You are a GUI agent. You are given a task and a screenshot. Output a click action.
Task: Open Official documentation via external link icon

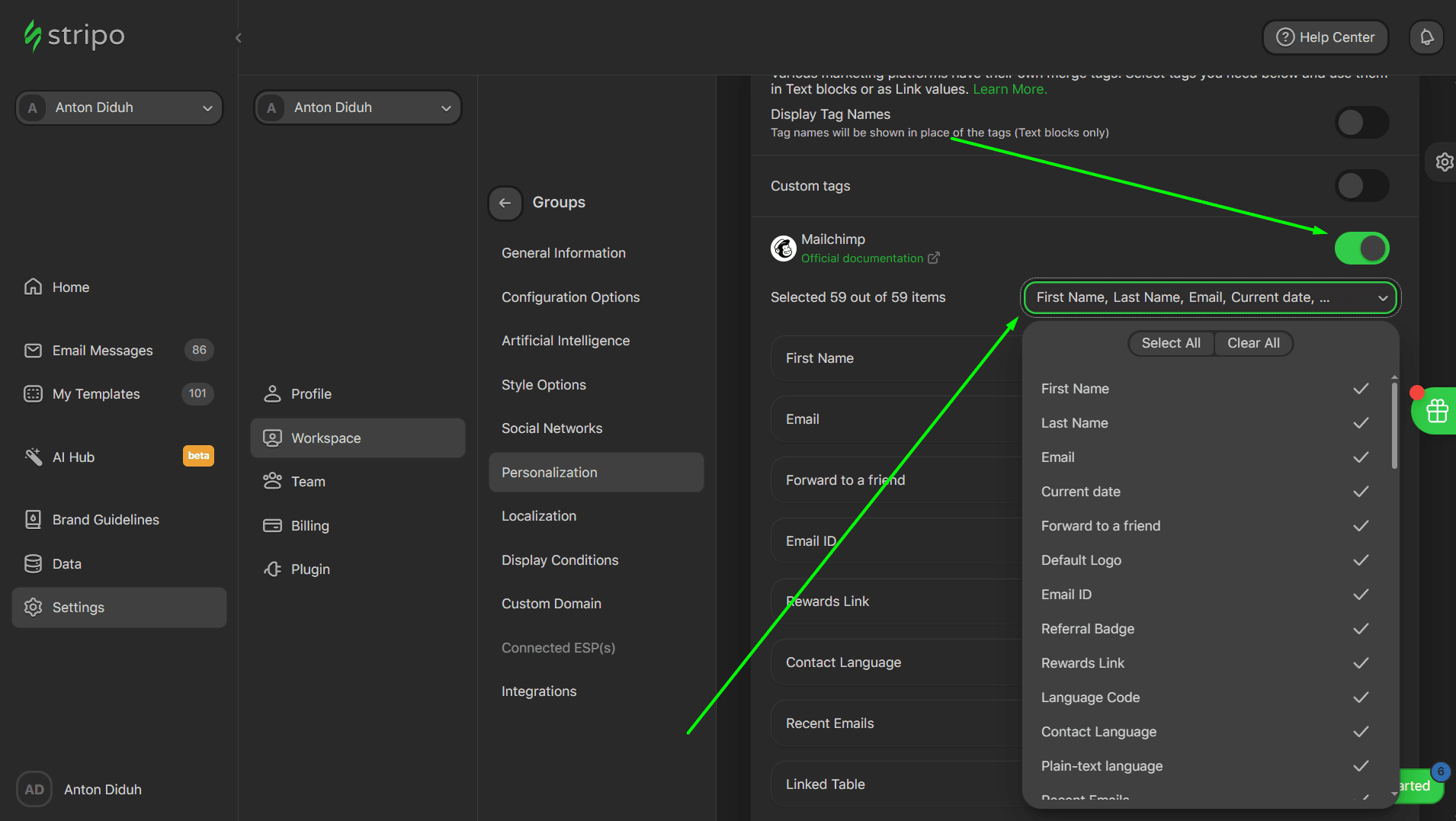point(935,258)
